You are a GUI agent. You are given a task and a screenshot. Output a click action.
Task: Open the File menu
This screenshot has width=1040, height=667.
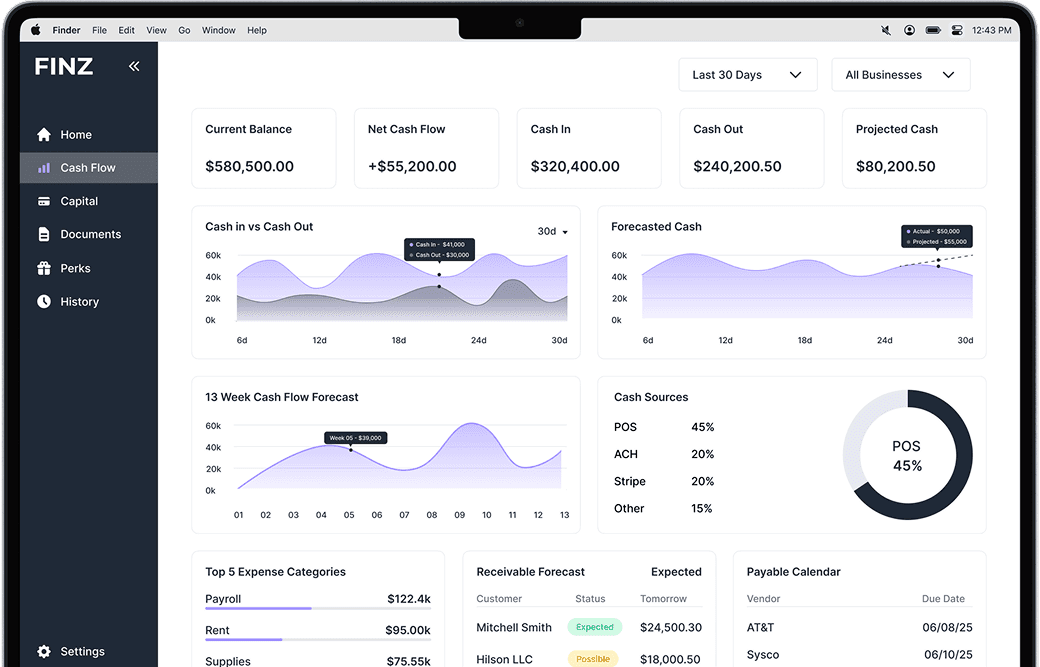pyautogui.click(x=99, y=30)
